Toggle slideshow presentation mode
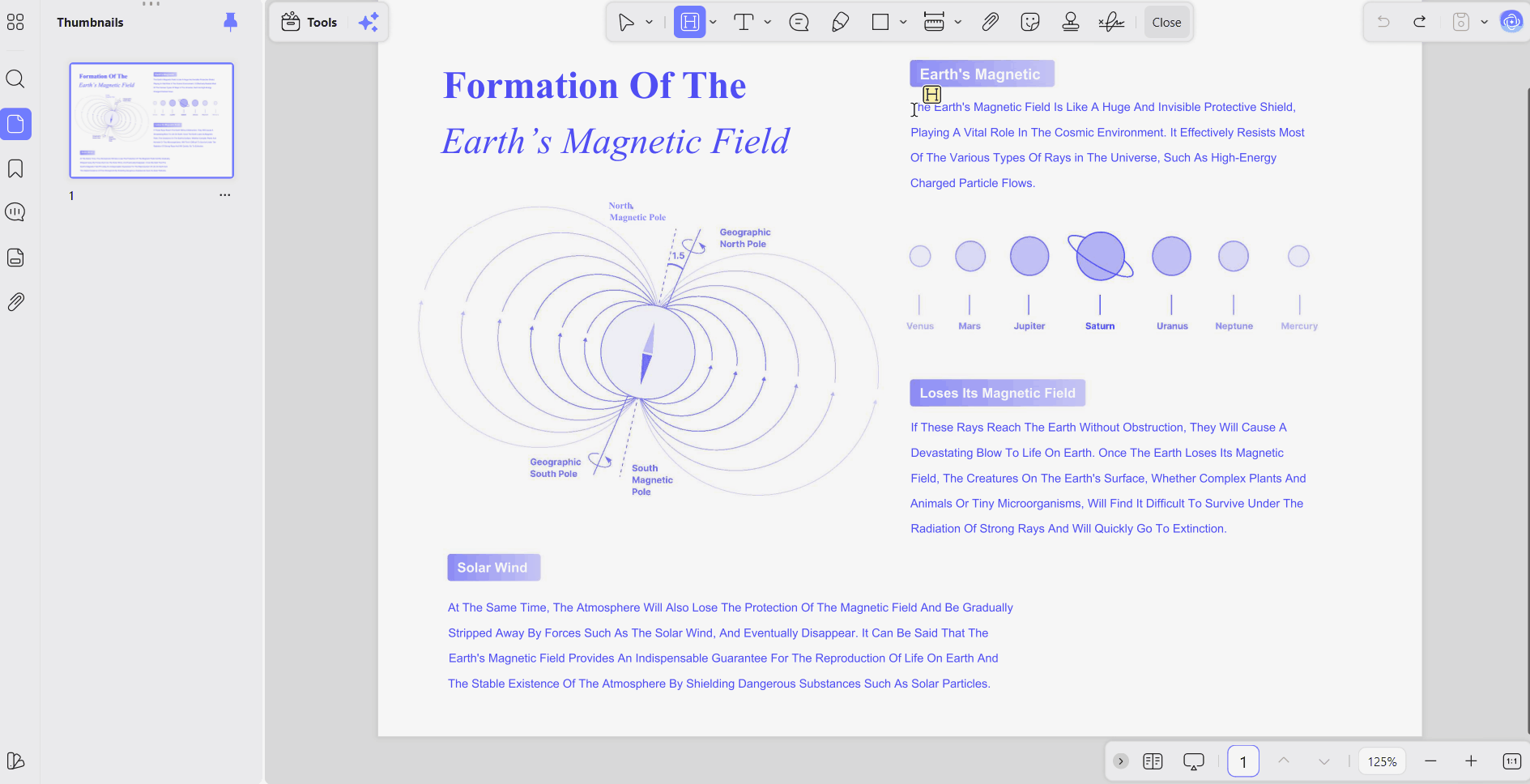The height and width of the screenshot is (784, 1530). tap(1194, 761)
